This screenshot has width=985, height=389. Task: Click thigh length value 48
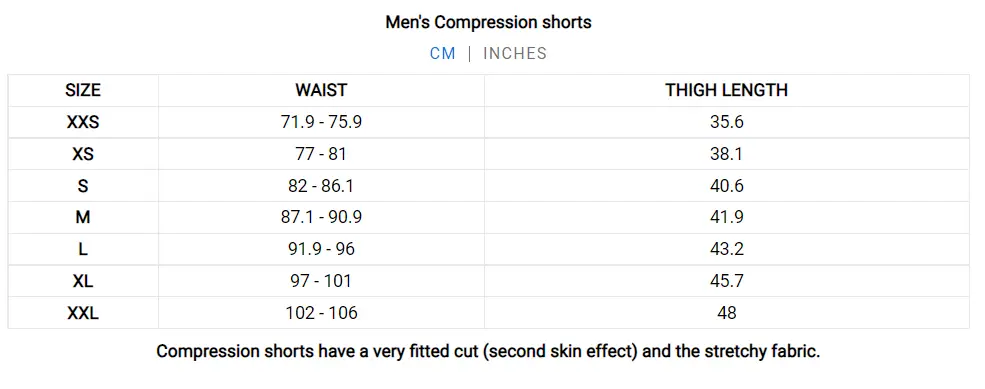click(x=727, y=313)
